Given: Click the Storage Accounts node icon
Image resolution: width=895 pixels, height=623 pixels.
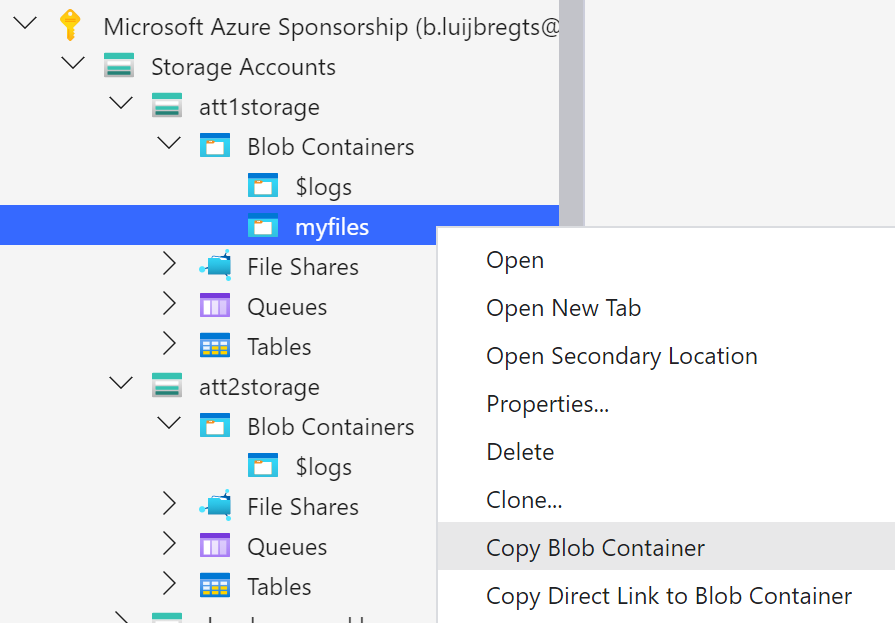Looking at the screenshot, I should pyautogui.click(x=119, y=67).
